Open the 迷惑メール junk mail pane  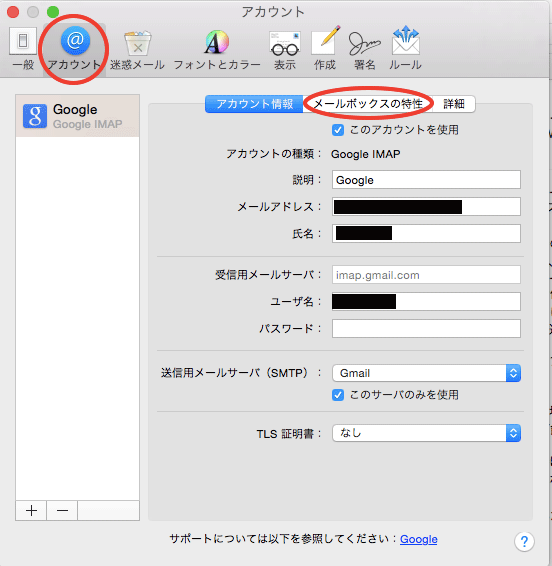point(138,51)
